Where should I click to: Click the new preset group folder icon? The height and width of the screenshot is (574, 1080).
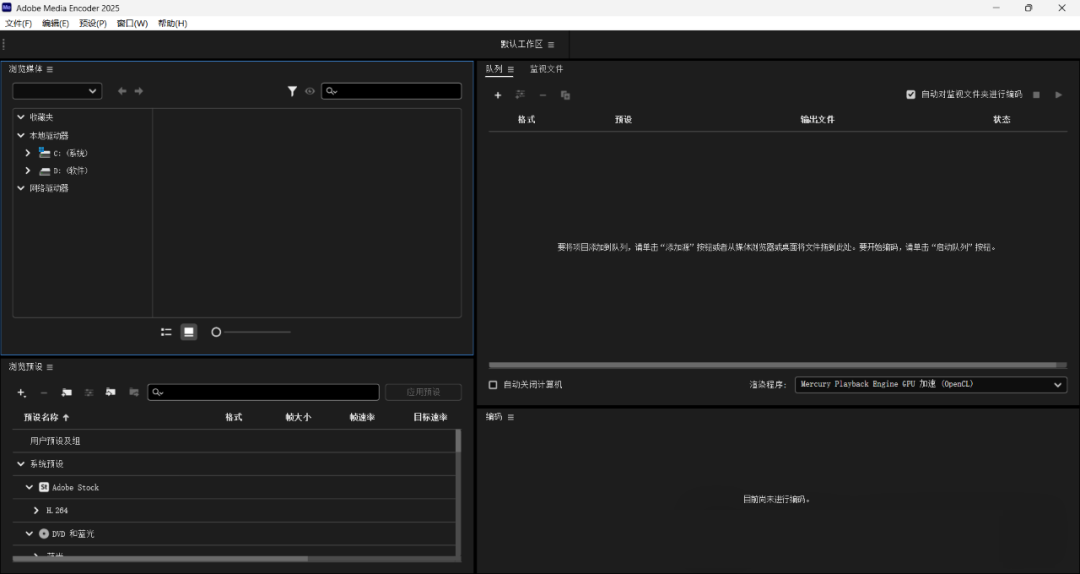click(x=67, y=393)
